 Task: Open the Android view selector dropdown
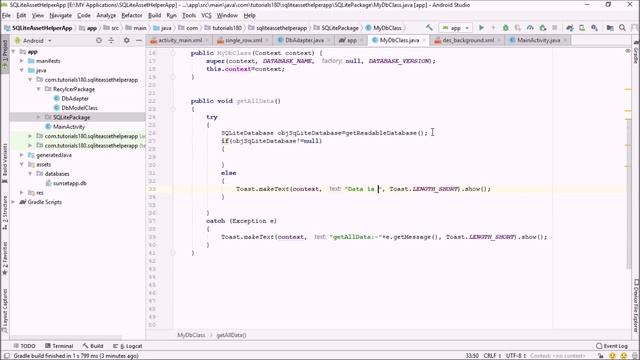coord(33,40)
